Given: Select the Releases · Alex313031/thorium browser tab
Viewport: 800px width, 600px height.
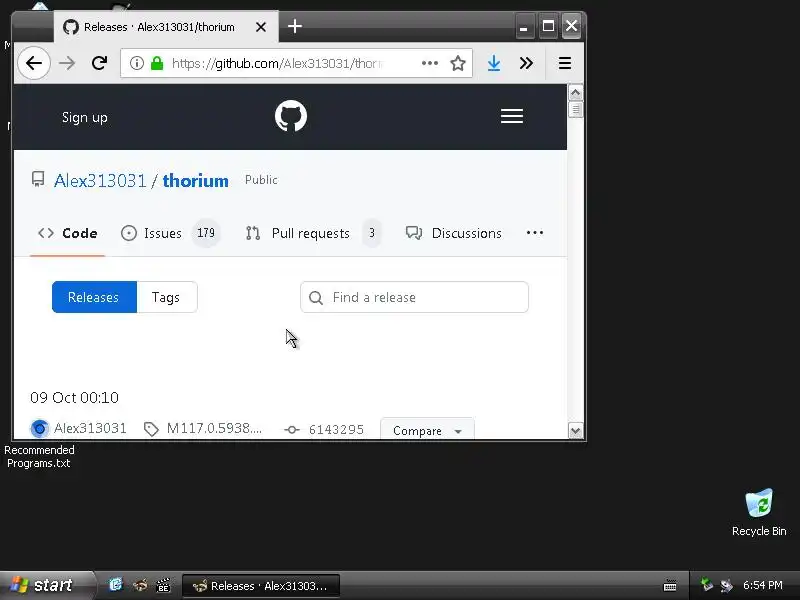Looking at the screenshot, I should click(166, 27).
